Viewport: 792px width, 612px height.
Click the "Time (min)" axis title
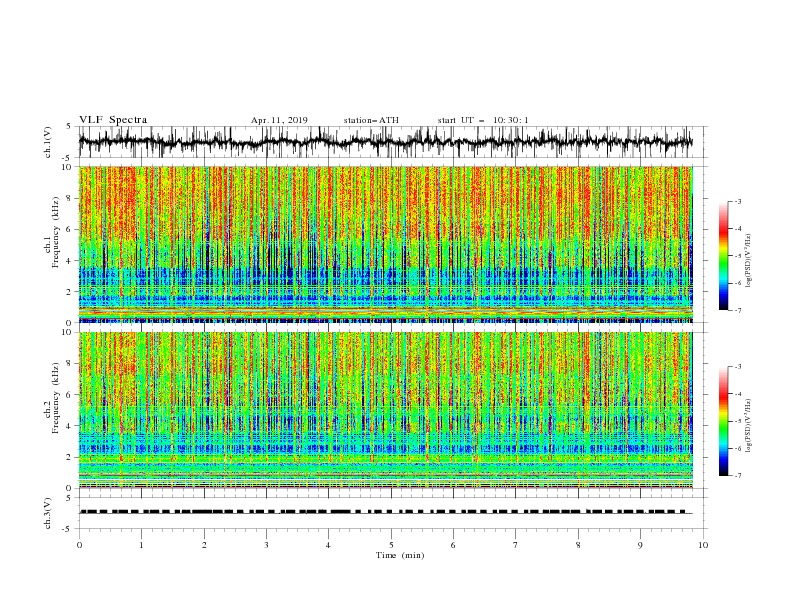coord(400,555)
